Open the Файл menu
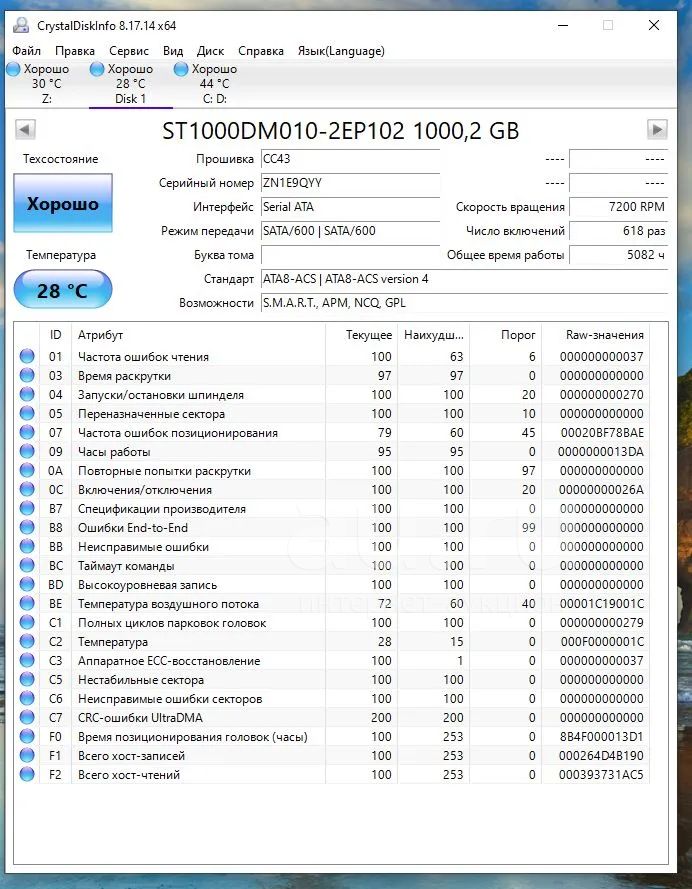The height and width of the screenshot is (889, 692). pyautogui.click(x=27, y=51)
